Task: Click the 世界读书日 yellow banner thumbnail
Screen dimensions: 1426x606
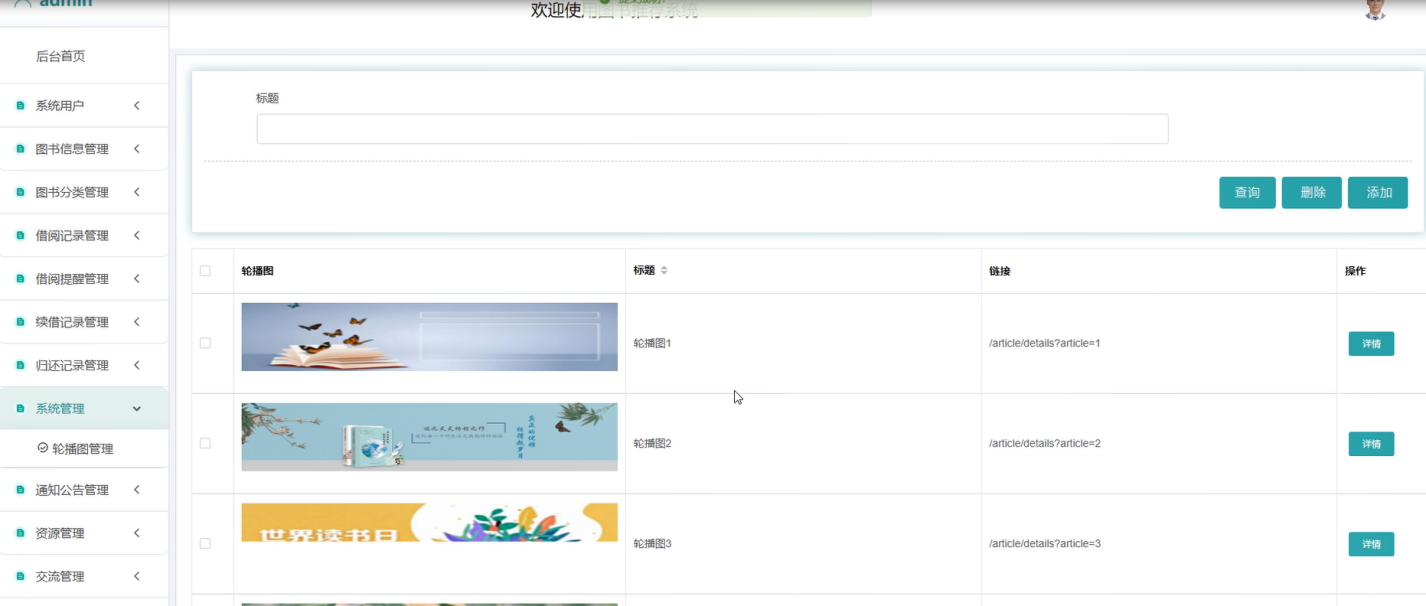Action: (430, 523)
